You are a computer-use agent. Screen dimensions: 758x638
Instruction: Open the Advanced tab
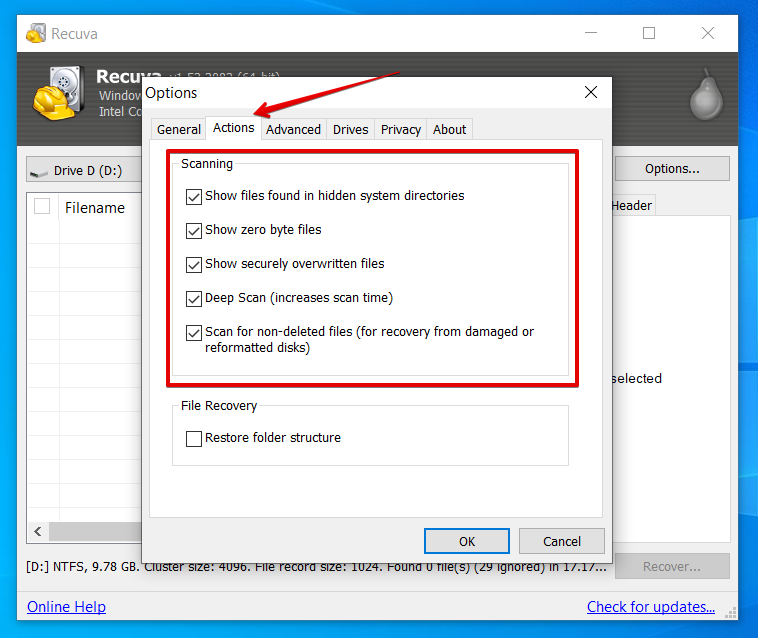(x=293, y=130)
